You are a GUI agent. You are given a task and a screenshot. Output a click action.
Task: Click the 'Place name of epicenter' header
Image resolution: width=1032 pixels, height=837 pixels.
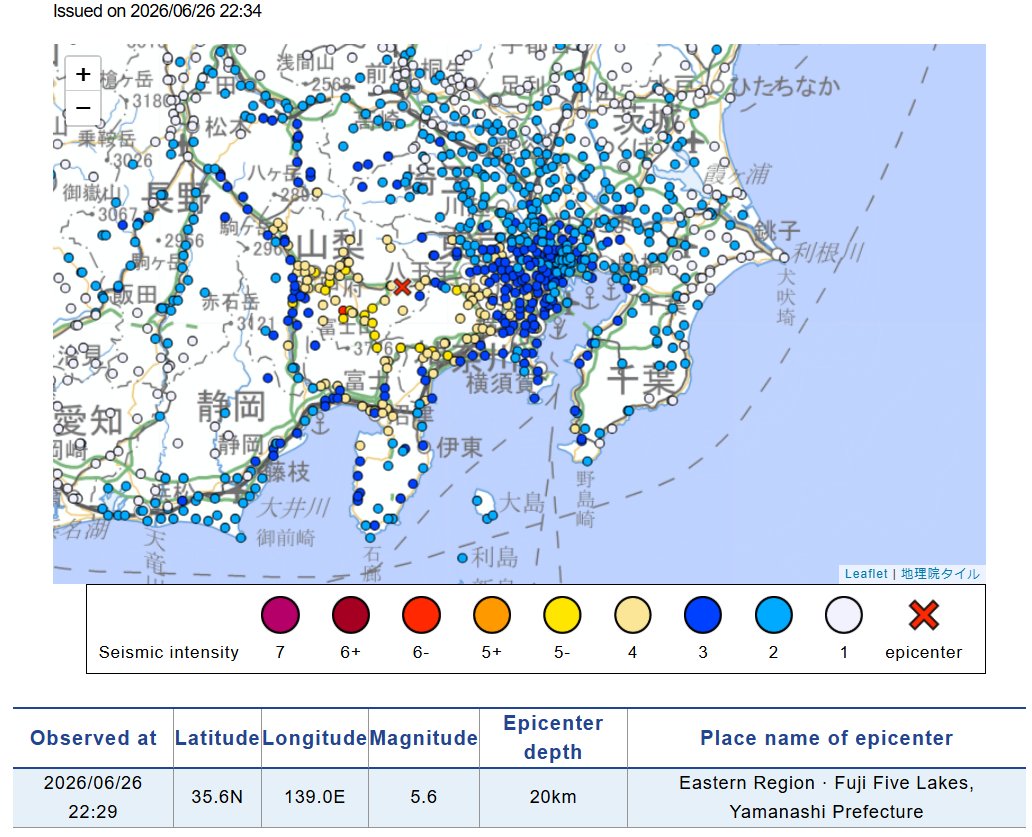[x=827, y=738]
